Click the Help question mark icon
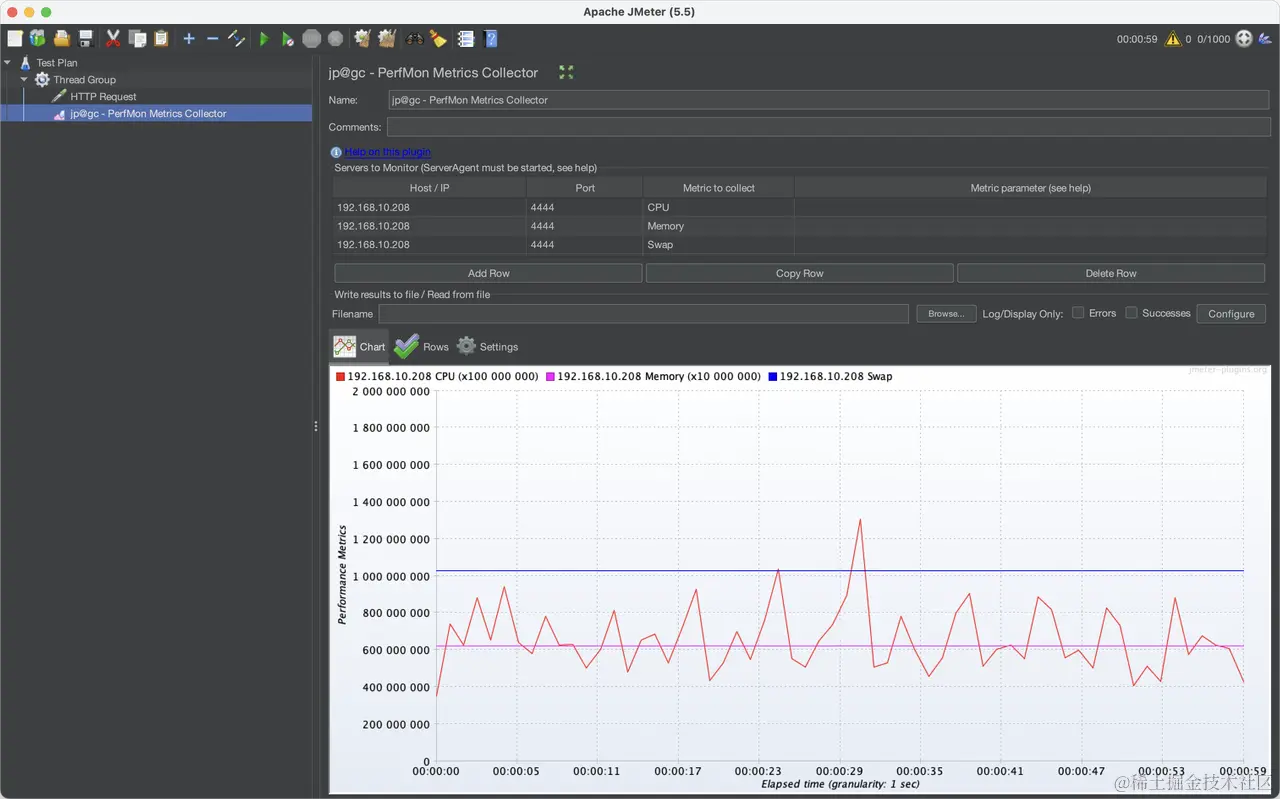Viewport: 1280px width, 799px height. coord(491,39)
